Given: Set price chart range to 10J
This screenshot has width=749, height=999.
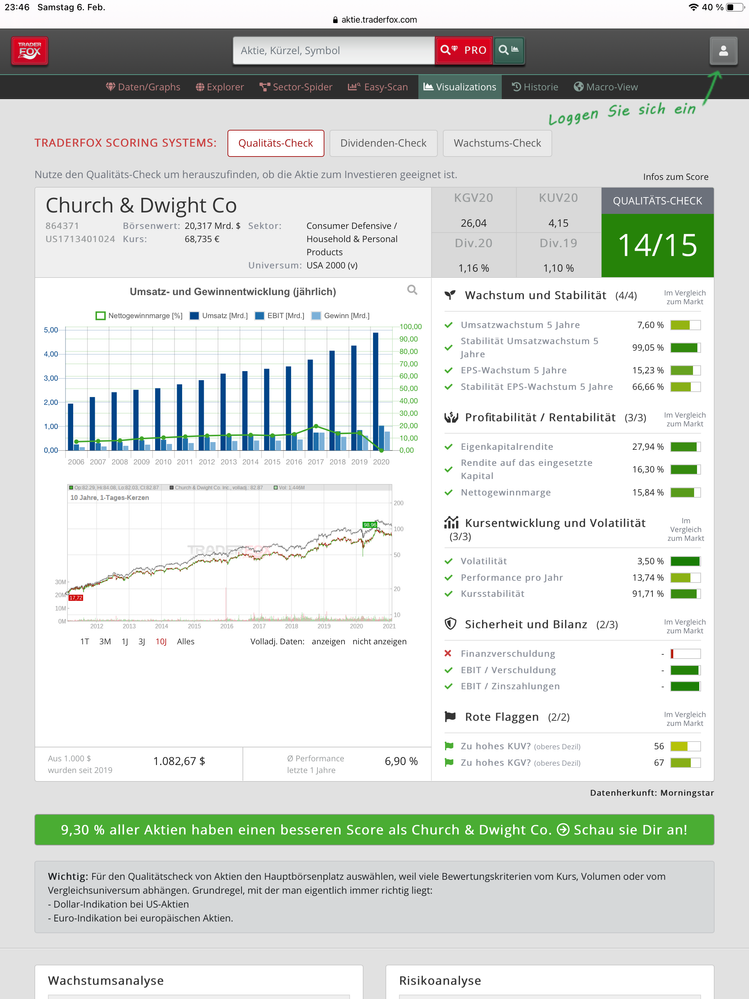Looking at the screenshot, I should (x=161, y=642).
